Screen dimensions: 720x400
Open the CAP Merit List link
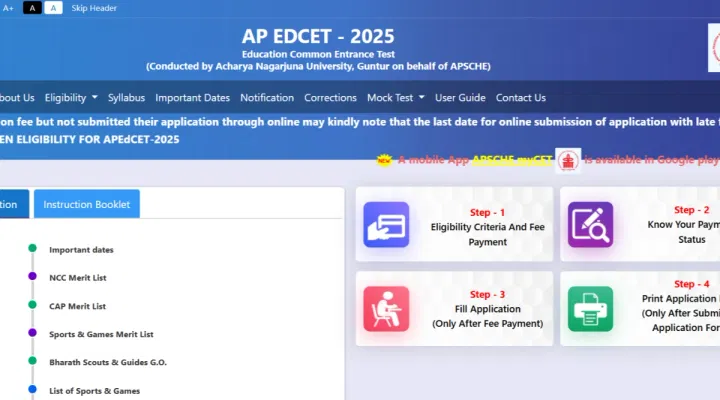77,306
